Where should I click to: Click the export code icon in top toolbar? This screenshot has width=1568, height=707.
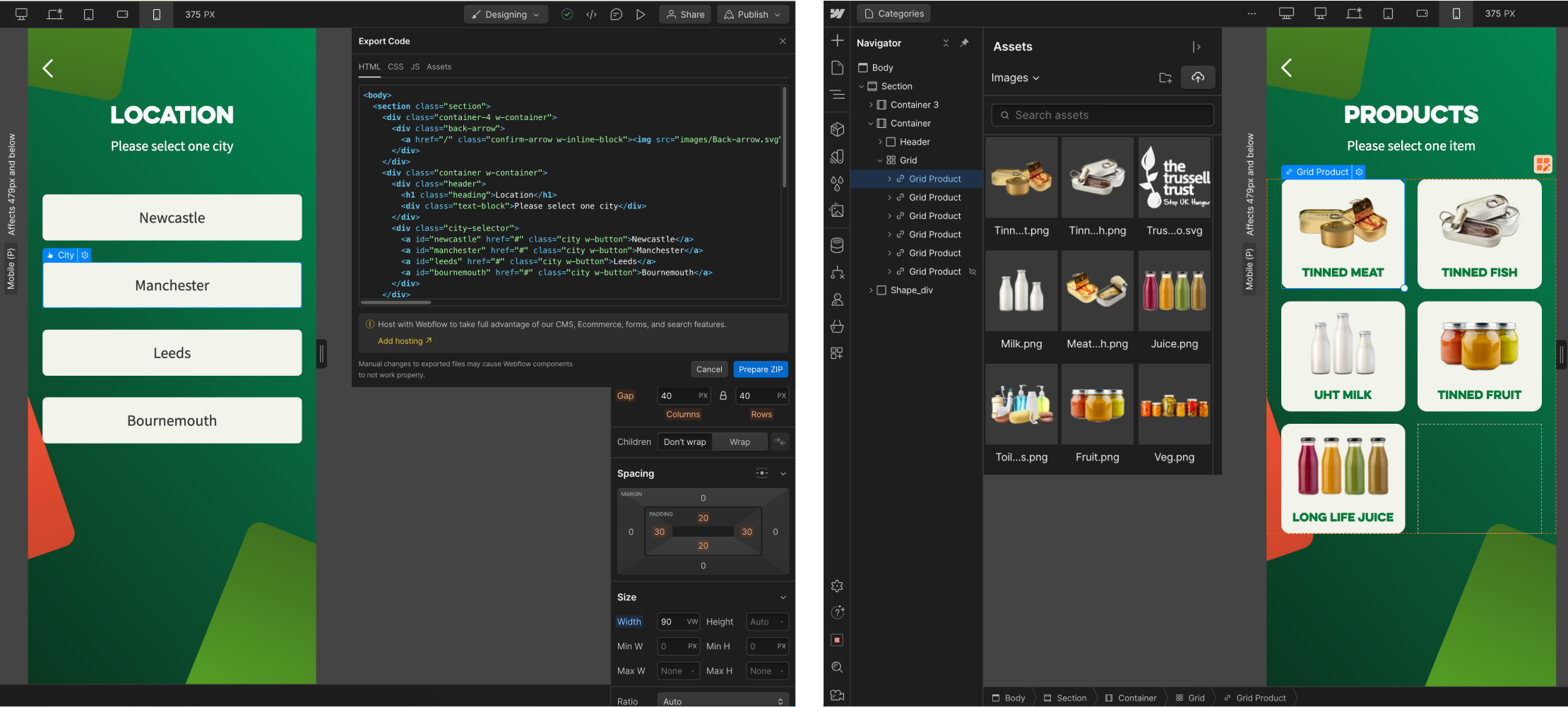pos(591,14)
